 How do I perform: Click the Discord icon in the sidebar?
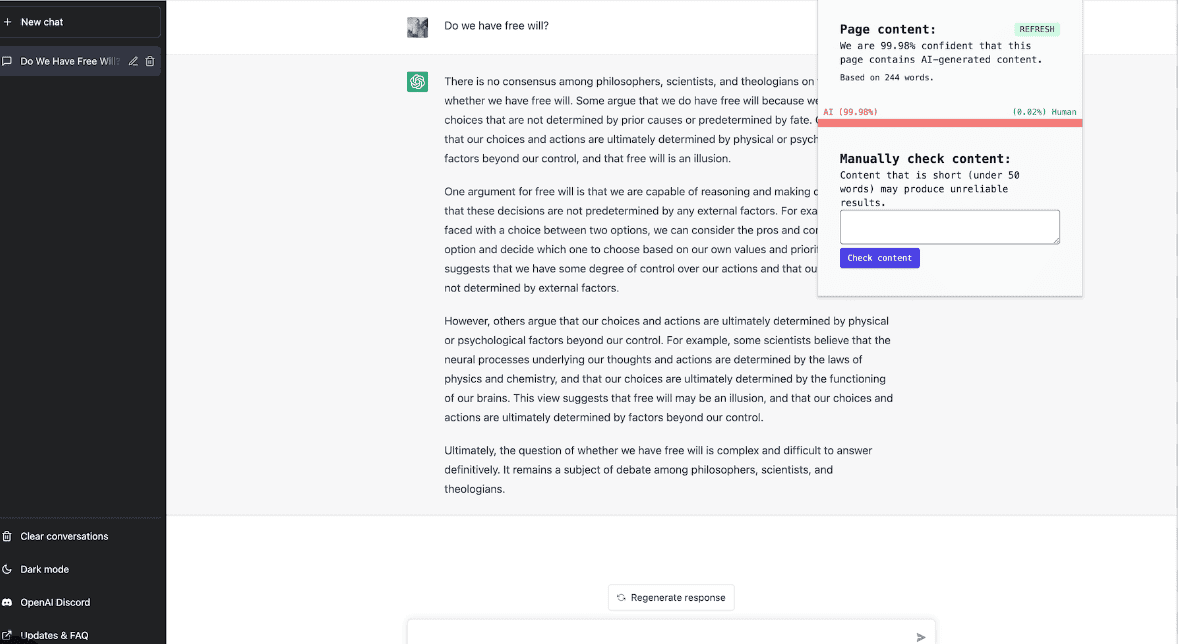pyautogui.click(x=7, y=603)
